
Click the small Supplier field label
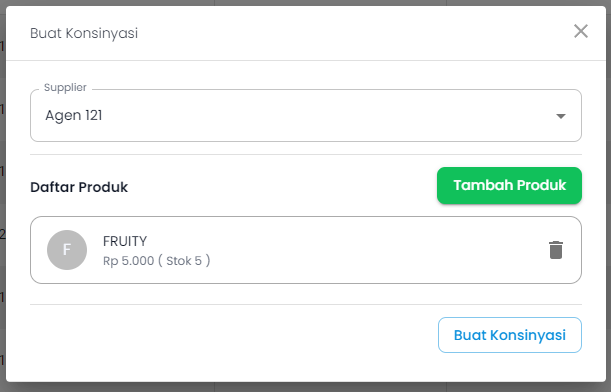(x=65, y=87)
